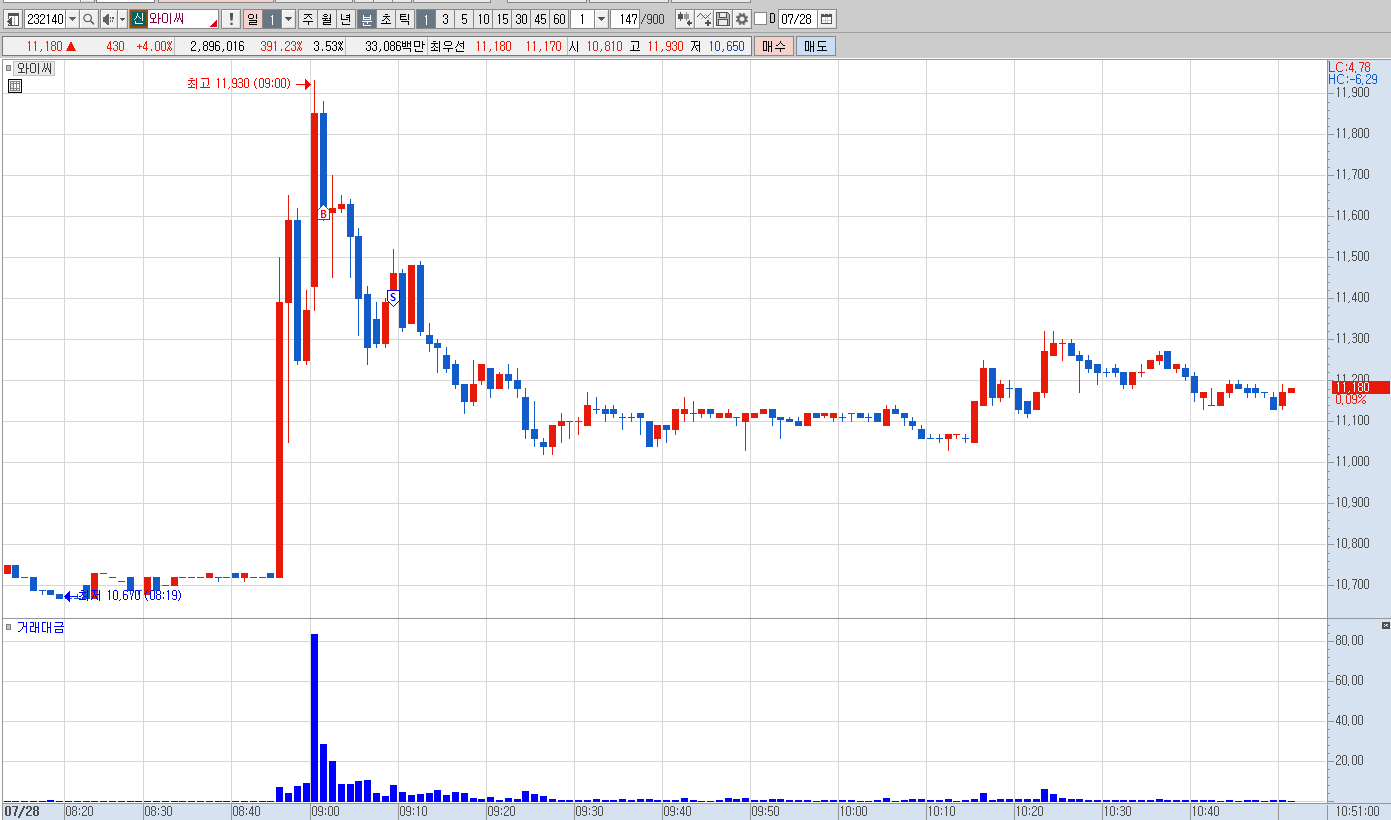The image size is (1391, 820).
Task: Toggle the D date checkbox
Action: pyautogui.click(x=760, y=19)
